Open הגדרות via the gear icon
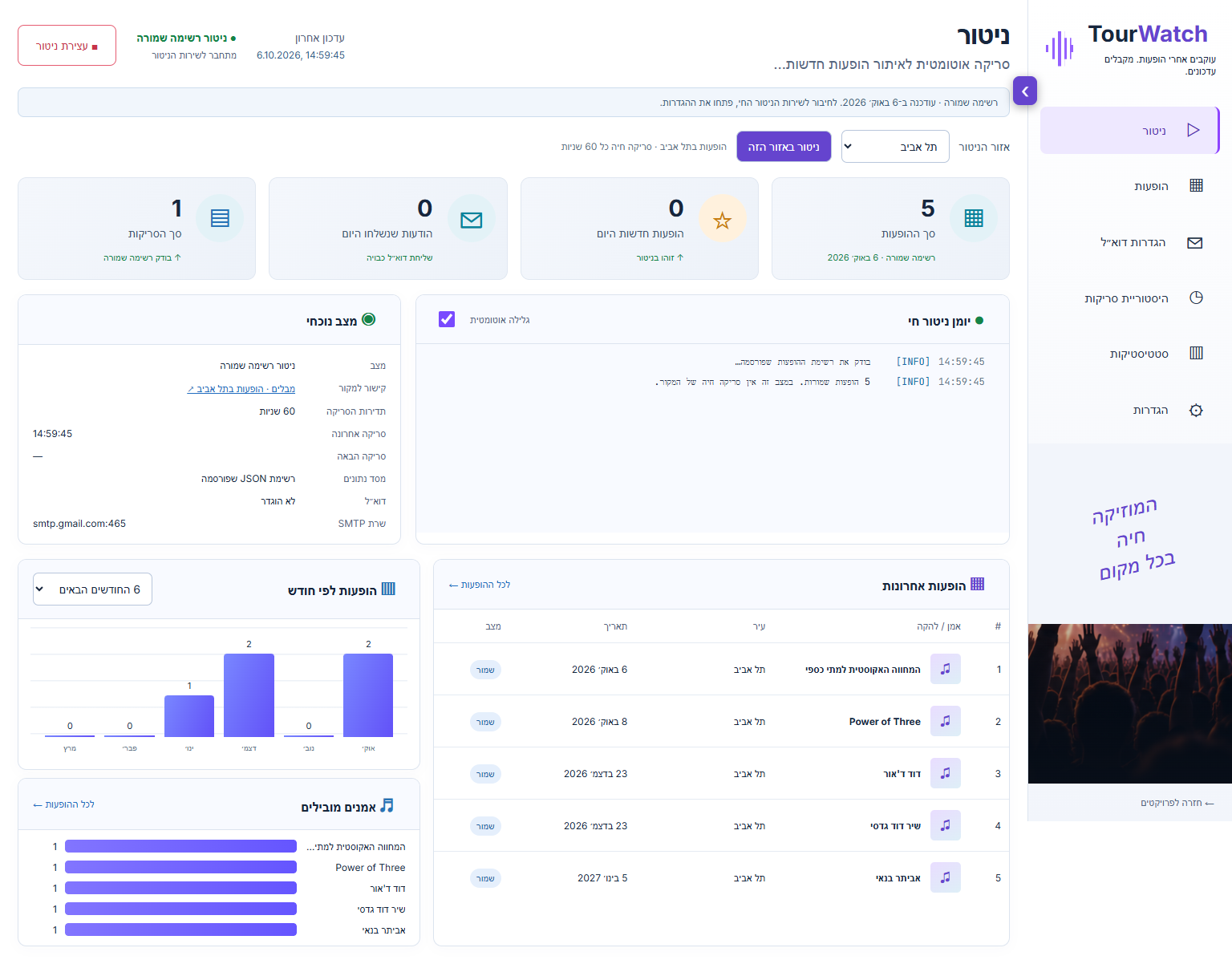1232x964 pixels. point(1196,410)
